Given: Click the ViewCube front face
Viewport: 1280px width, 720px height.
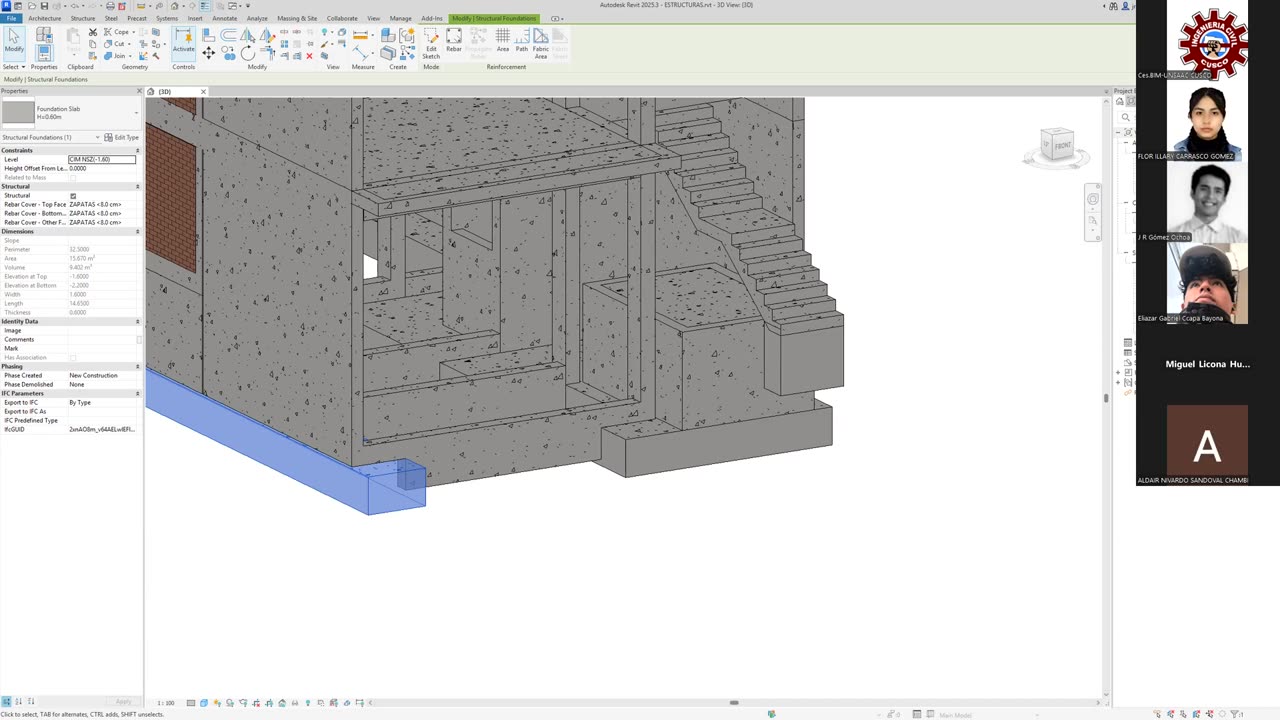Looking at the screenshot, I should click(x=1061, y=146).
